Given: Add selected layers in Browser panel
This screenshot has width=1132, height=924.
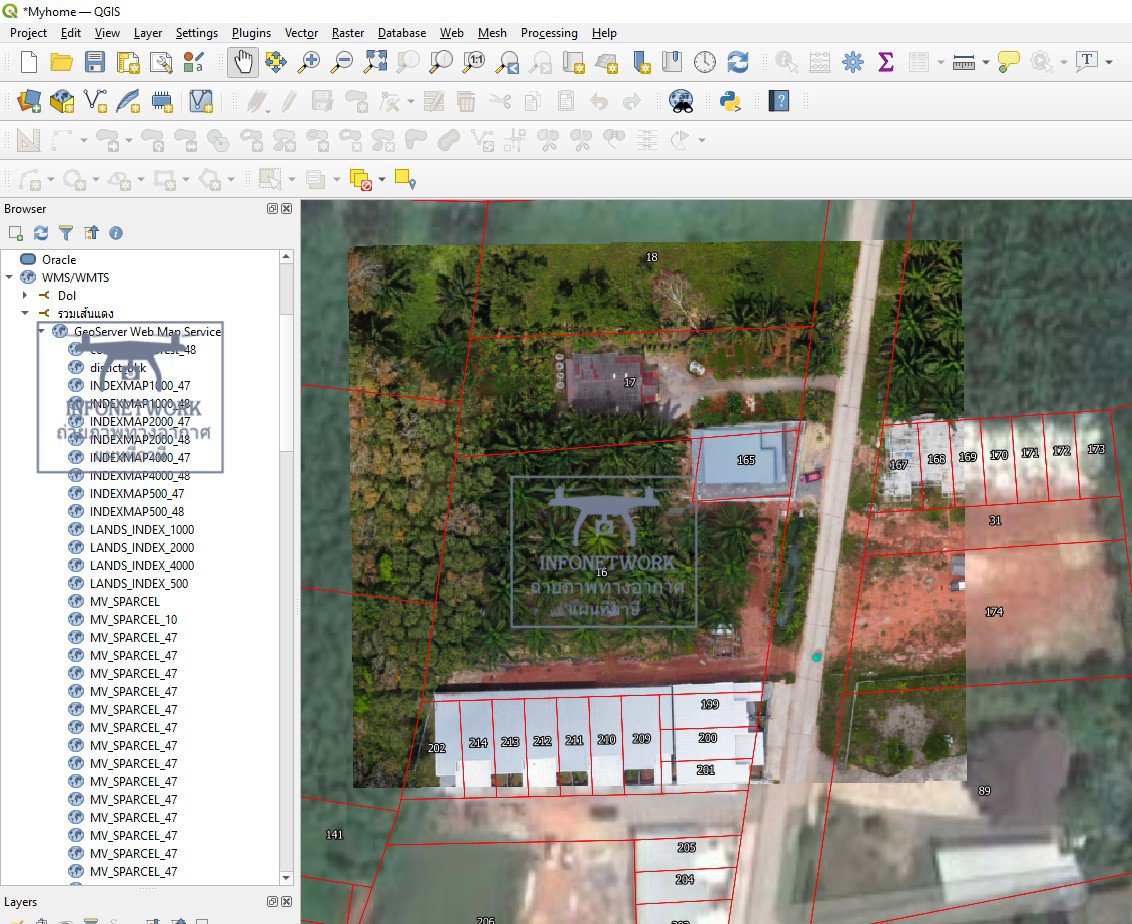Looking at the screenshot, I should click(15, 232).
